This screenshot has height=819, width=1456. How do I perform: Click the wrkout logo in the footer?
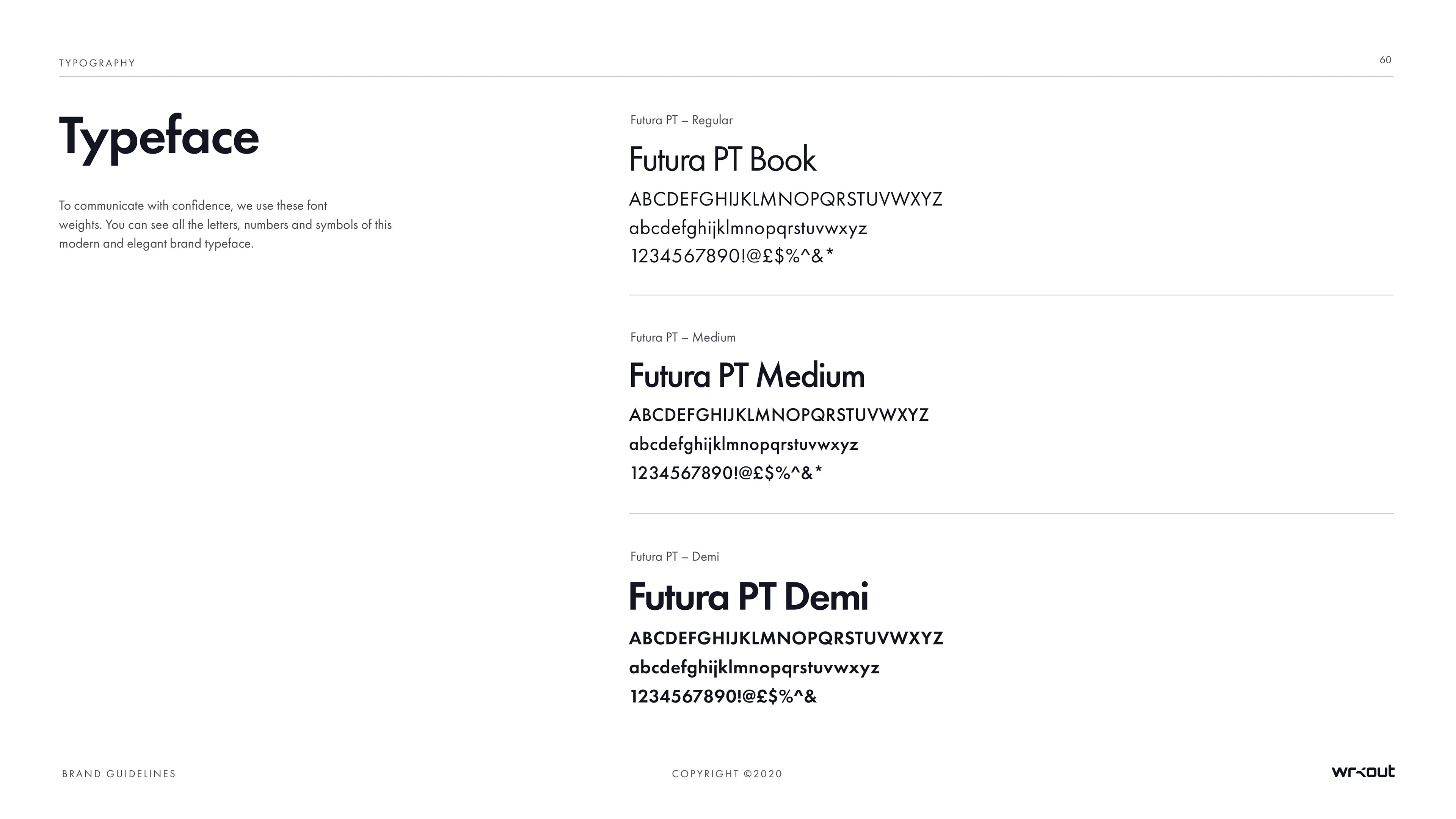(x=1363, y=772)
